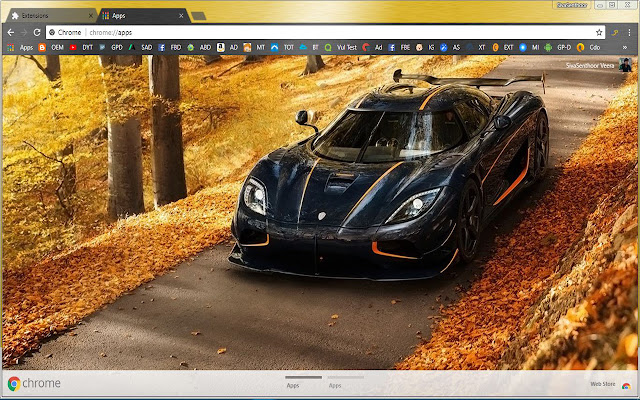This screenshot has width=640, height=400.
Task: Open the MI bookmark
Action: coord(529,47)
